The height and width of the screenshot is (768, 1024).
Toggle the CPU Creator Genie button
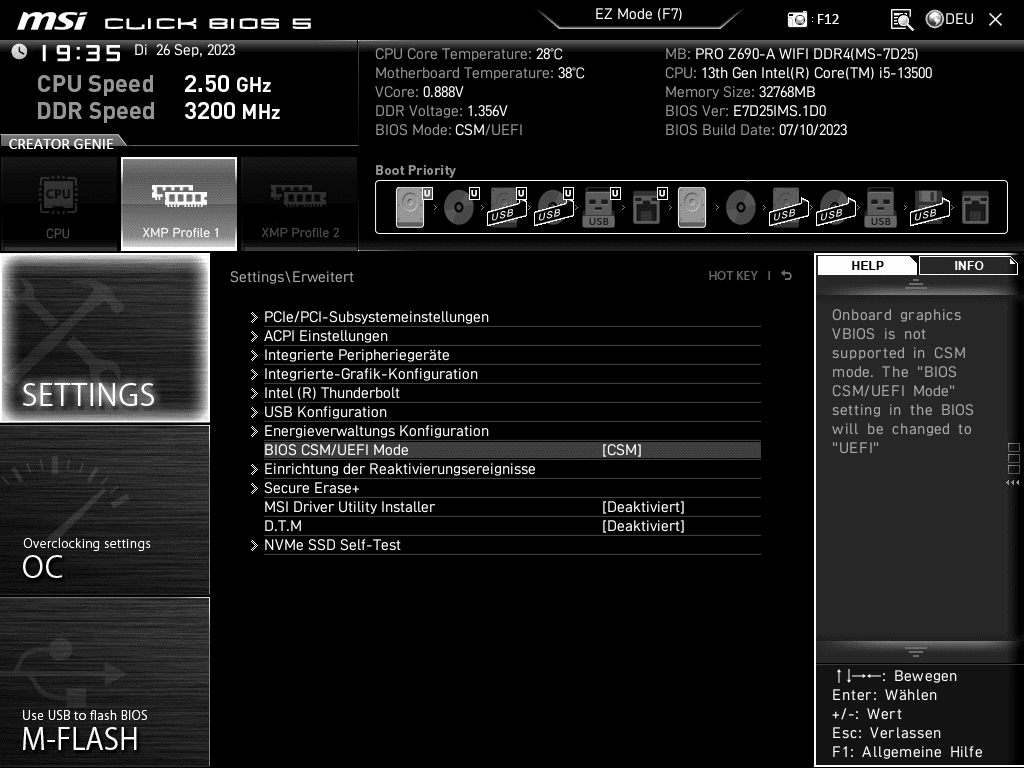[x=59, y=204]
